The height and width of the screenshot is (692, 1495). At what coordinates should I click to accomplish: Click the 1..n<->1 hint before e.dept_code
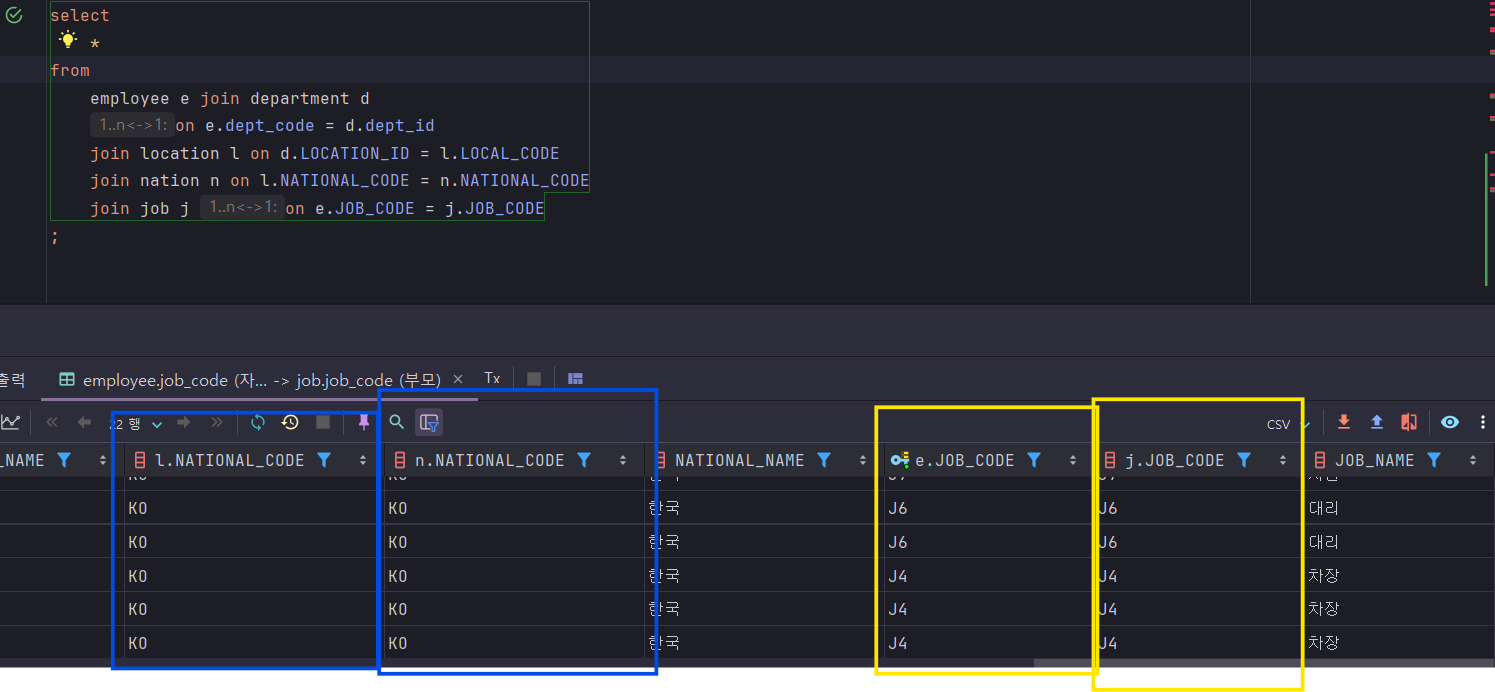click(130, 126)
